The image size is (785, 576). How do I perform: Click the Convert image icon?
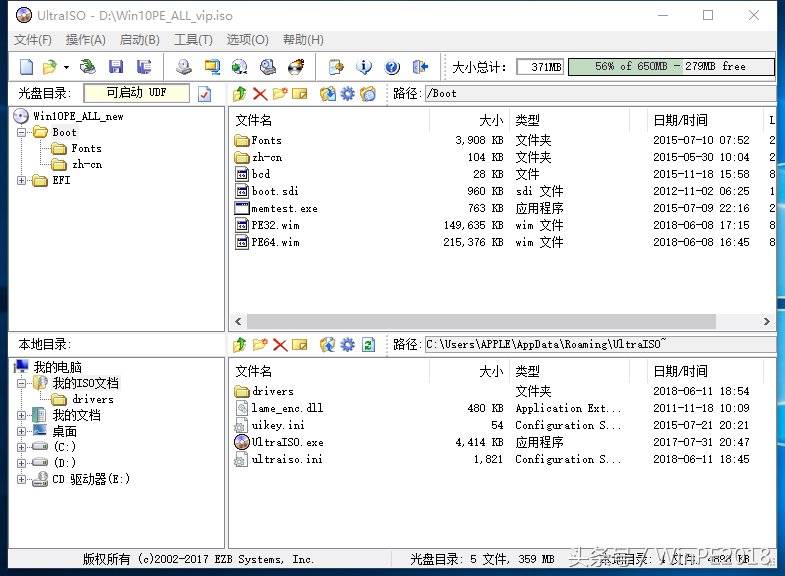coord(240,67)
